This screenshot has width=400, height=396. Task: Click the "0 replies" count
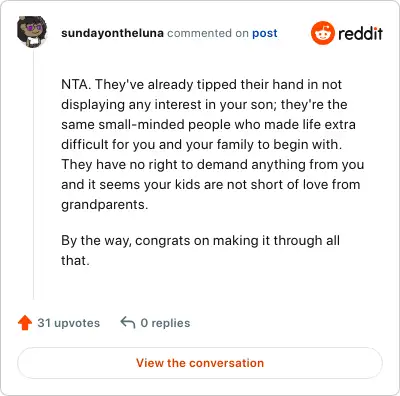point(165,323)
